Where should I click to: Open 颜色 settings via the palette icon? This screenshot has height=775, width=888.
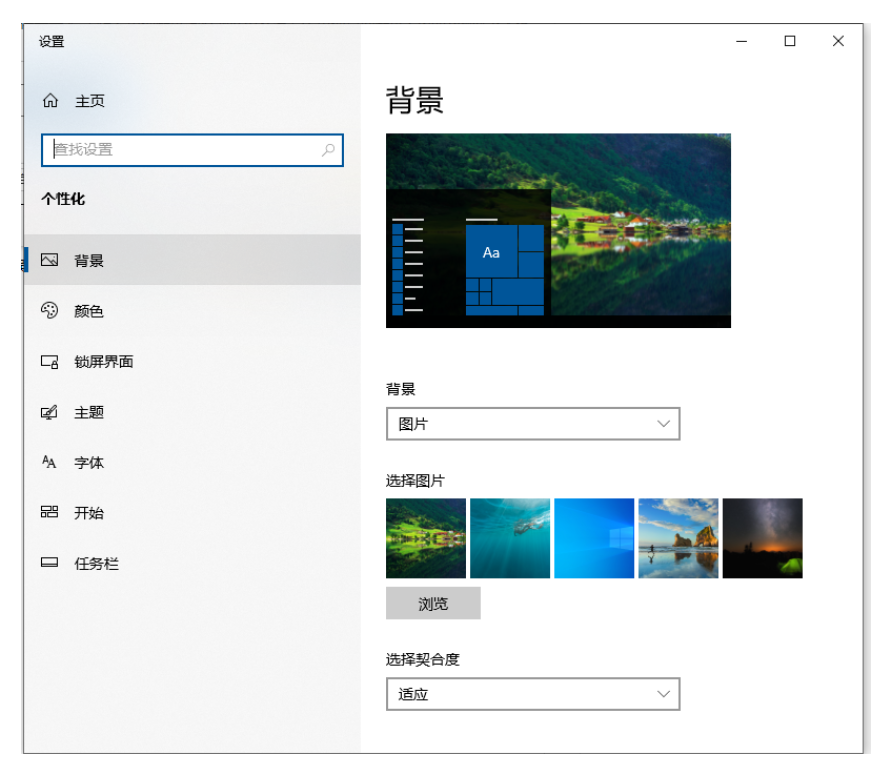click(48, 311)
